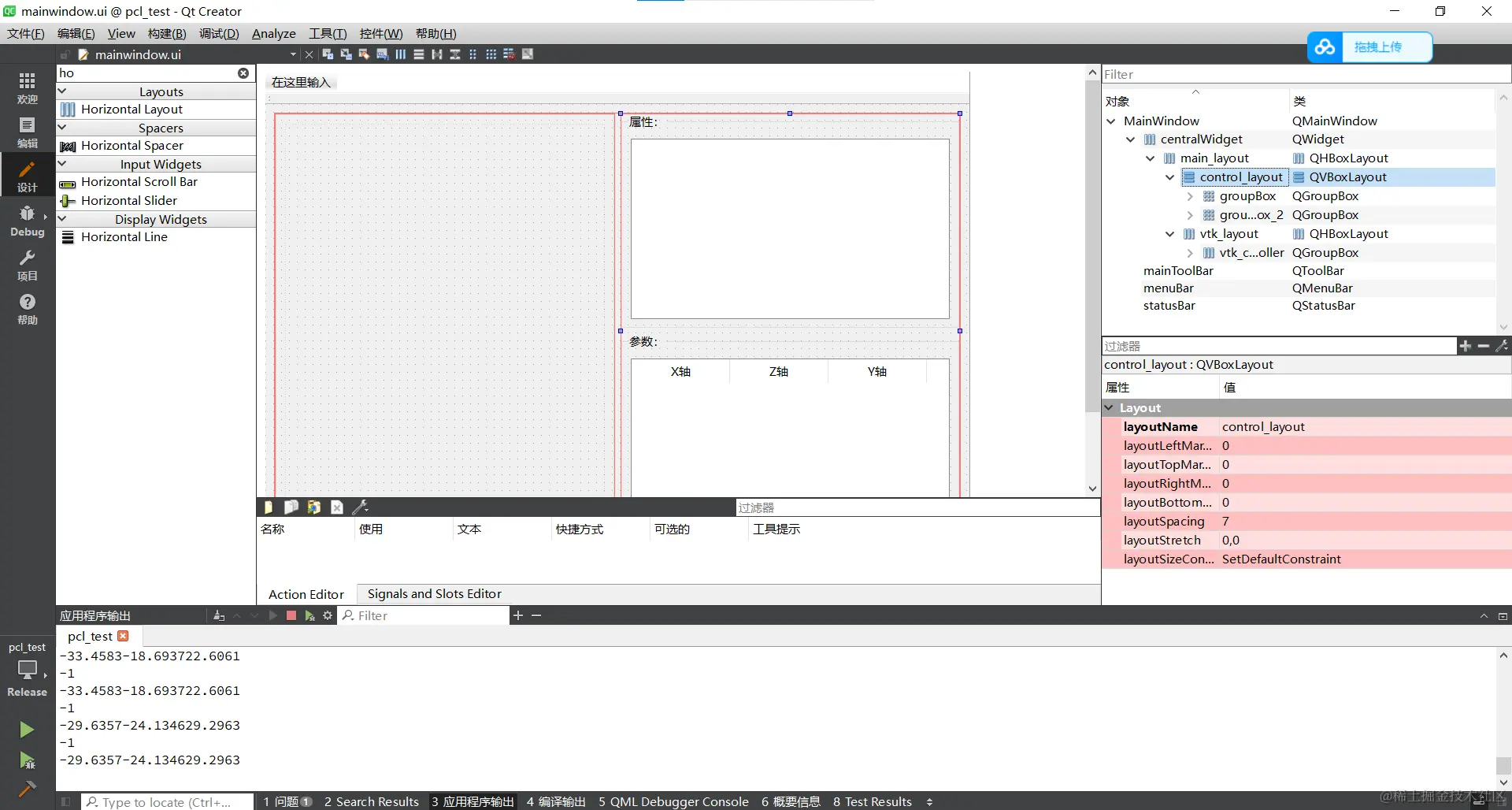Run the project with the green arrow
Screen dimensions: 1512x810
coord(27,730)
